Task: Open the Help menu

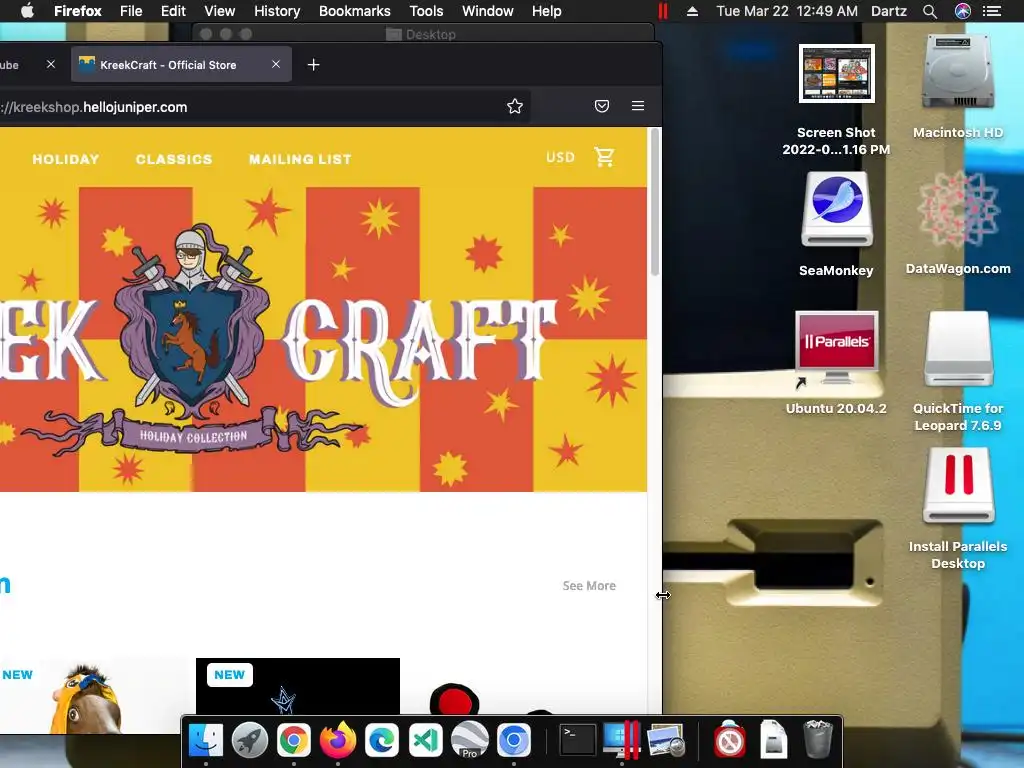Action: (547, 11)
